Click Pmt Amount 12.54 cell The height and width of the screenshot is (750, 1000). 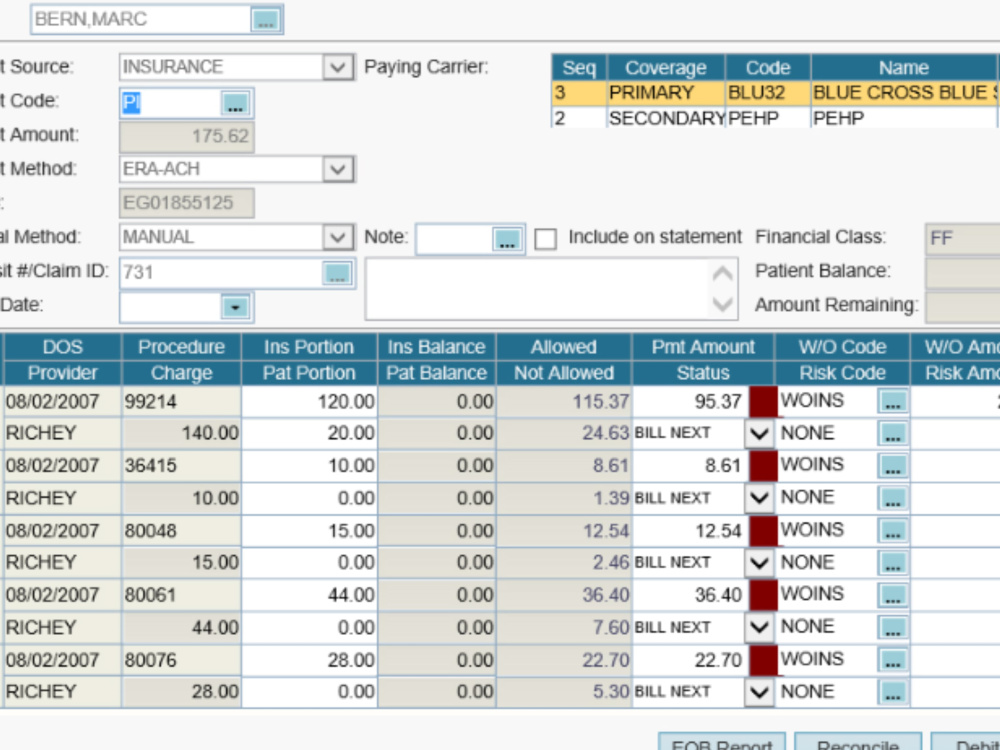691,531
